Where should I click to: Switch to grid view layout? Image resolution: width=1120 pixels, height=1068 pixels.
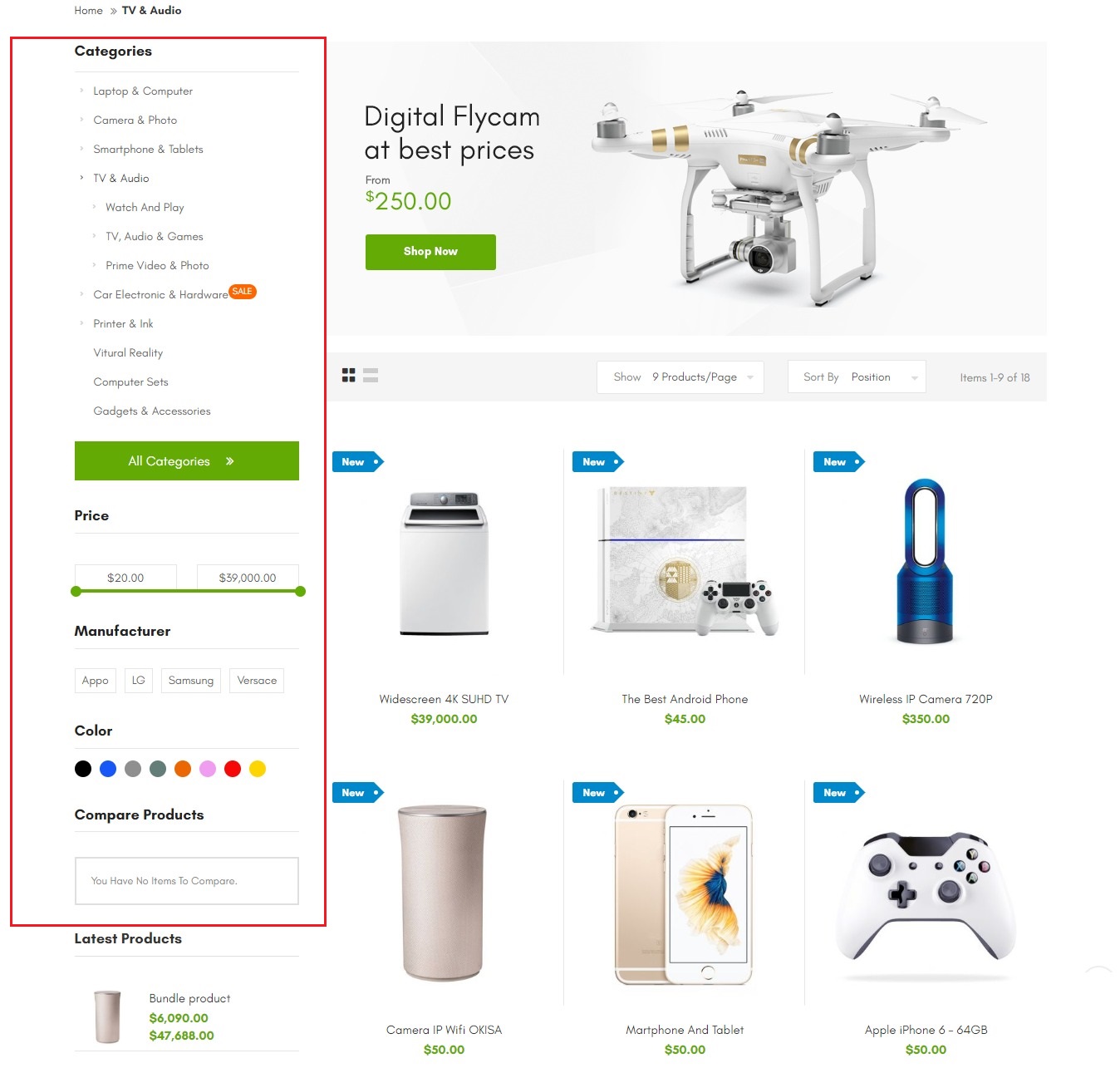(x=349, y=376)
